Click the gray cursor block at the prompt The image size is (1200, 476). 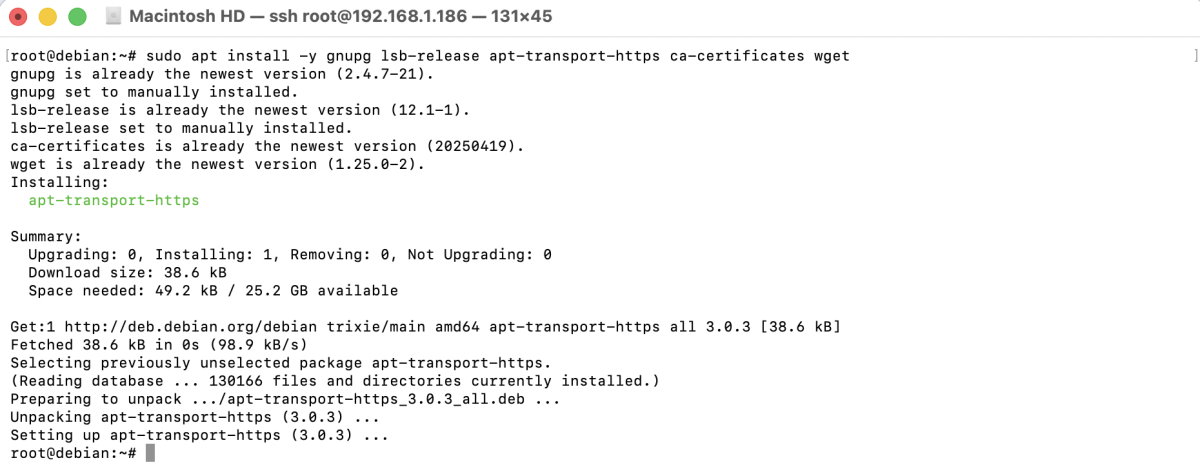(150, 454)
